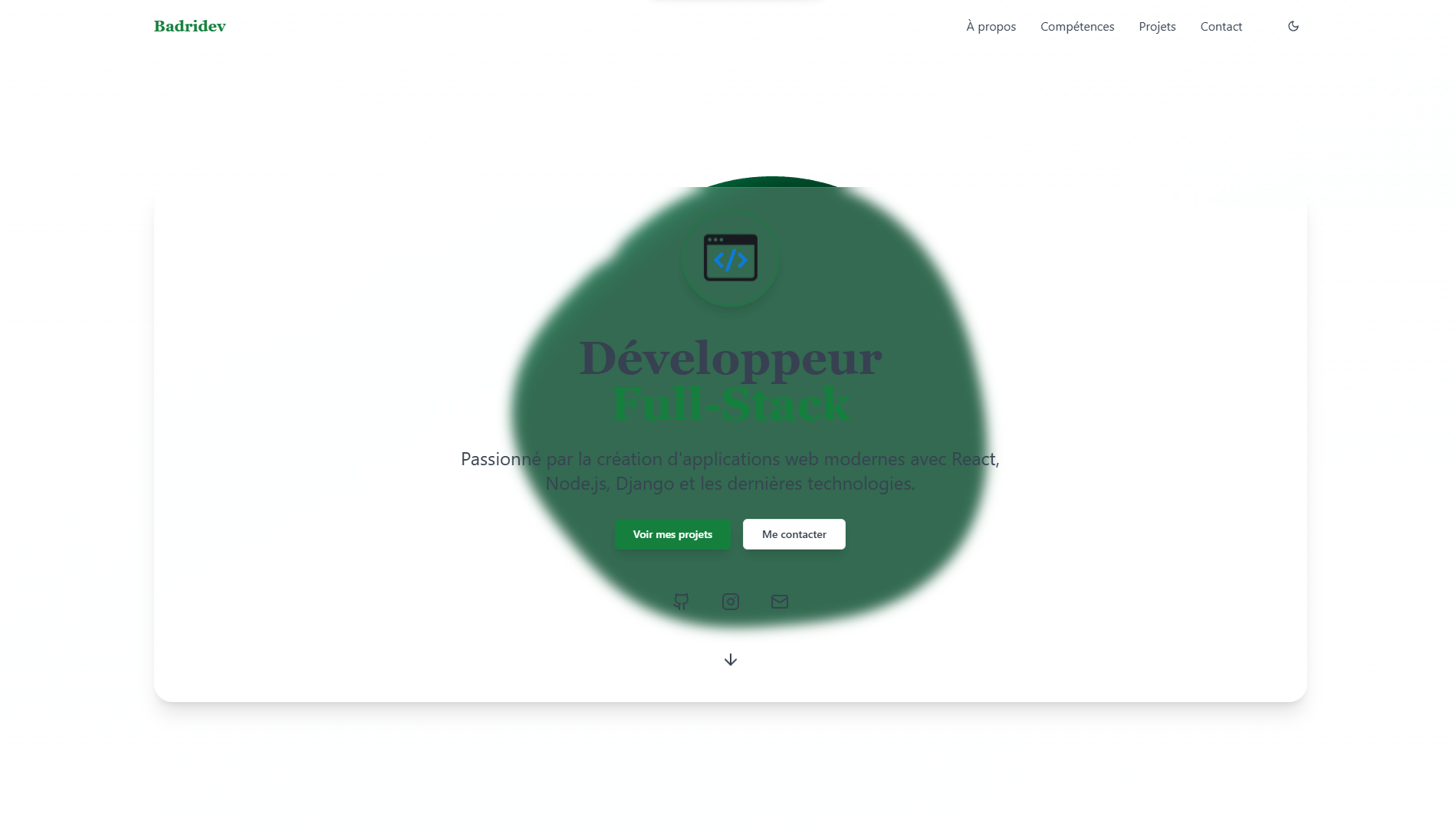Click the Badridev logo

click(189, 26)
